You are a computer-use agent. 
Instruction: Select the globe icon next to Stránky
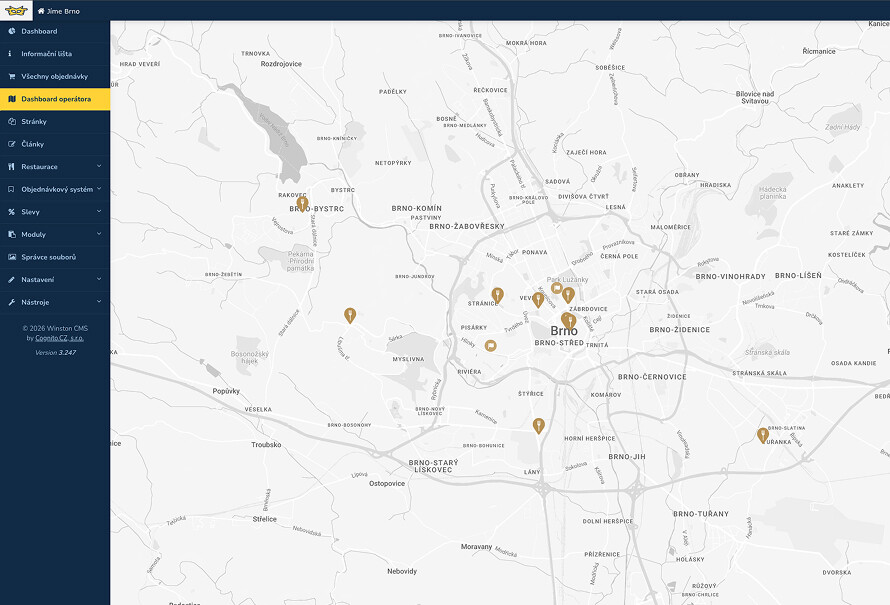coord(10,122)
